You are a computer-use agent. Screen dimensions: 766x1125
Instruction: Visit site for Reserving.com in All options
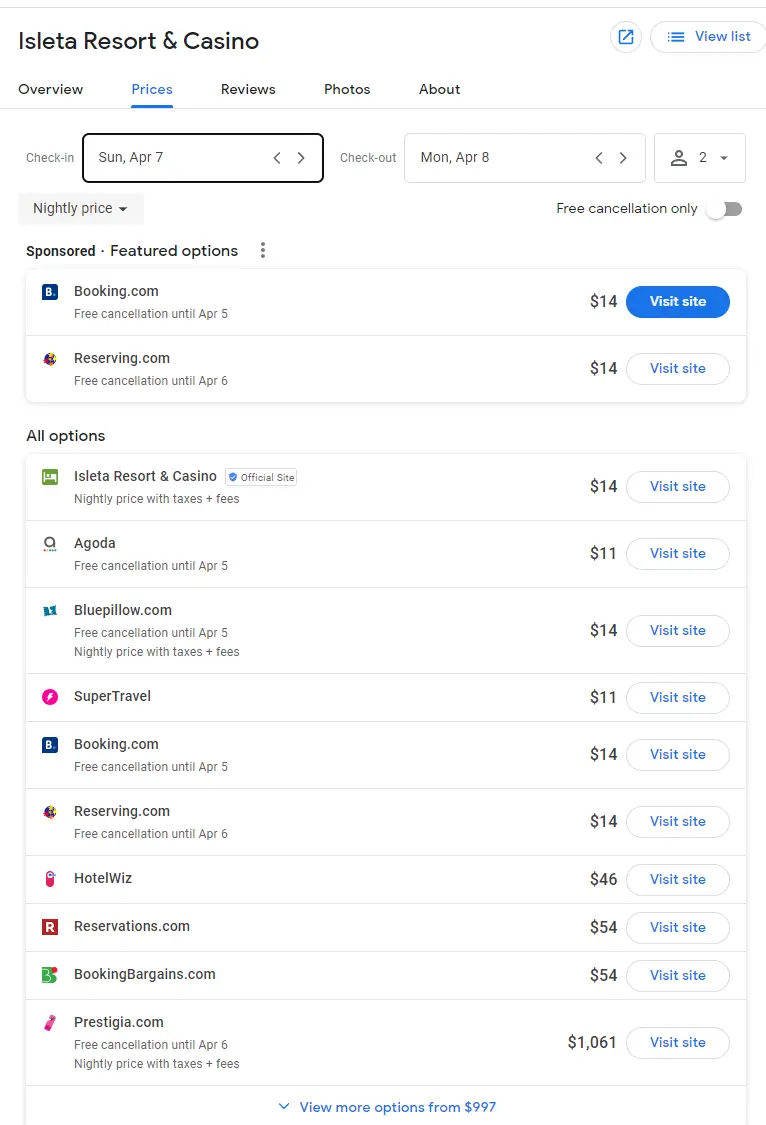point(678,822)
